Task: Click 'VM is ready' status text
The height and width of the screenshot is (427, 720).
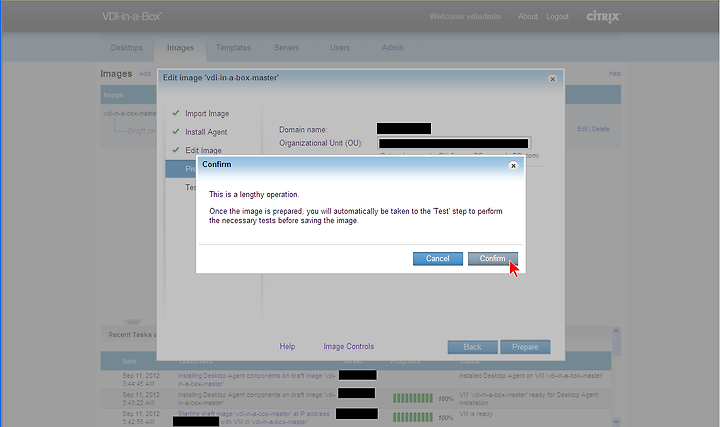Action: coord(476,414)
